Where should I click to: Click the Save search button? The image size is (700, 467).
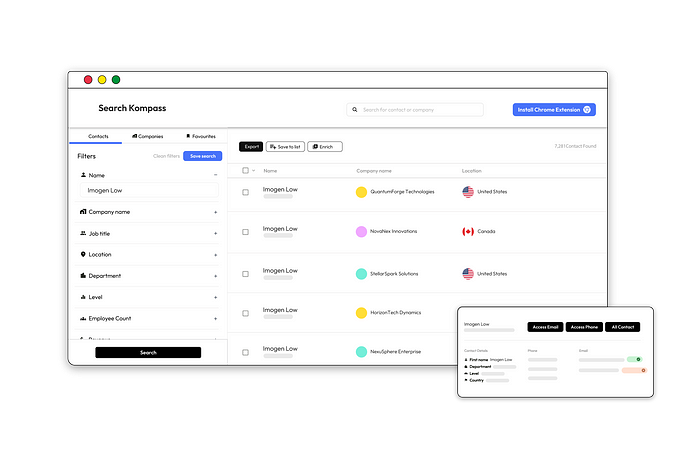[x=203, y=156]
